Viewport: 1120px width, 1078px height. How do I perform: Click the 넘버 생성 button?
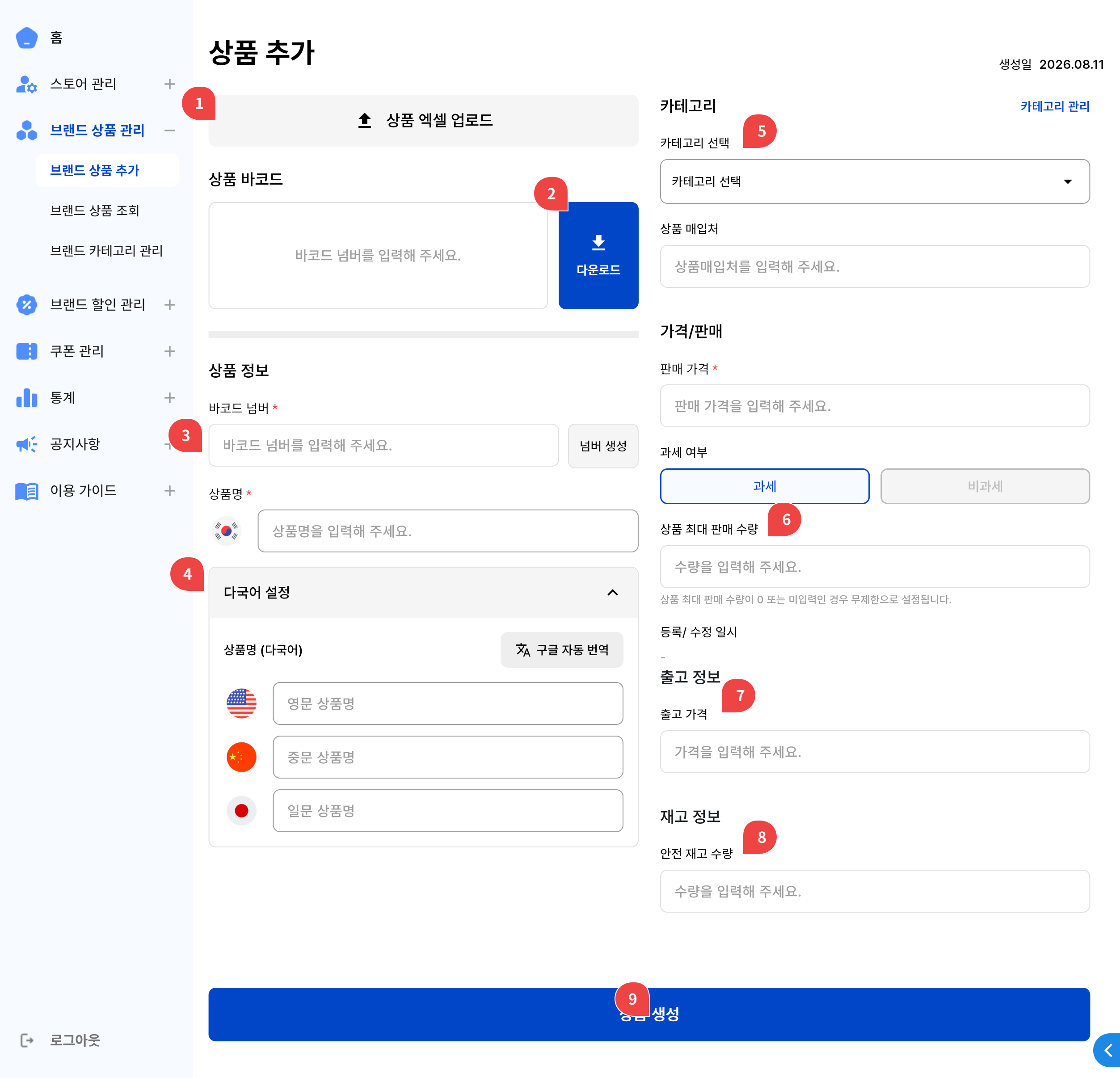coord(603,446)
